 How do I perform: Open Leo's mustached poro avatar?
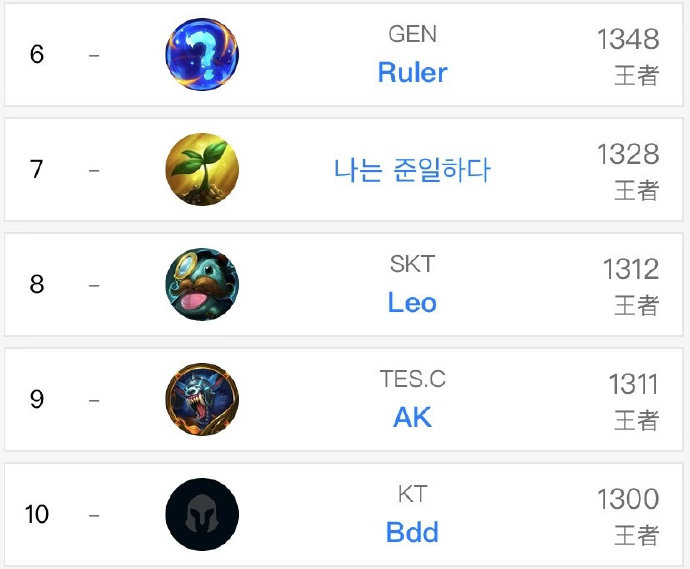pyautogui.click(x=202, y=284)
